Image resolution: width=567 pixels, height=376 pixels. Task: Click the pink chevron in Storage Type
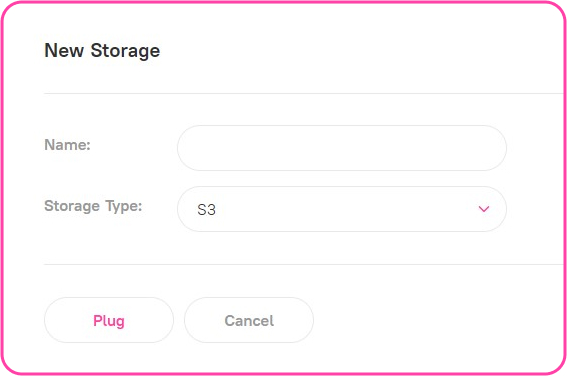(x=483, y=209)
